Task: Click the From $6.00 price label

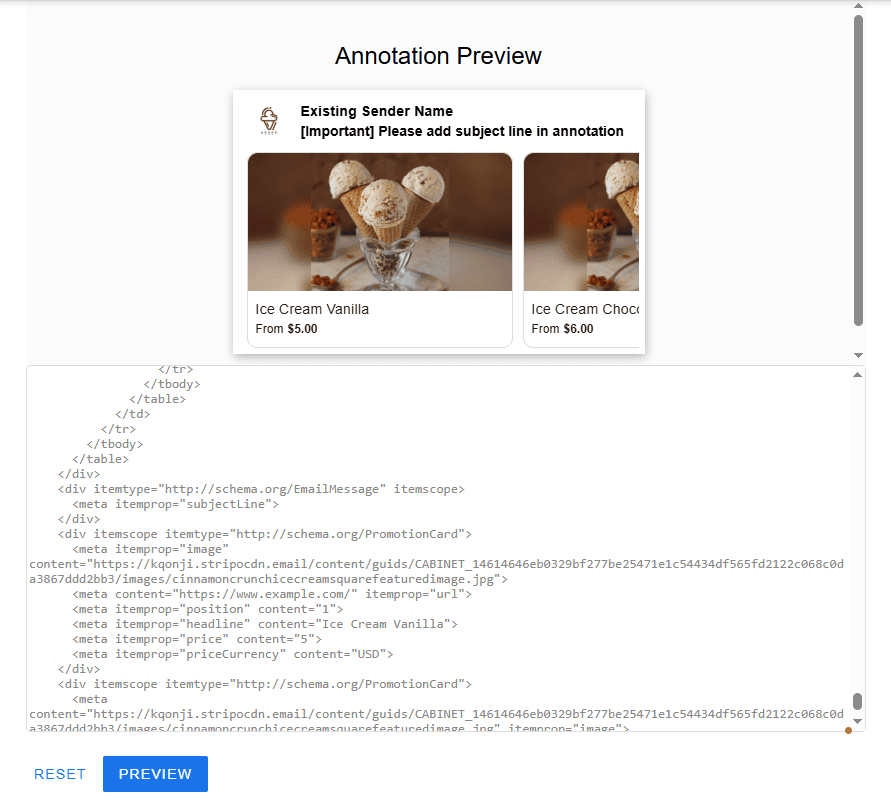Action: (x=562, y=329)
